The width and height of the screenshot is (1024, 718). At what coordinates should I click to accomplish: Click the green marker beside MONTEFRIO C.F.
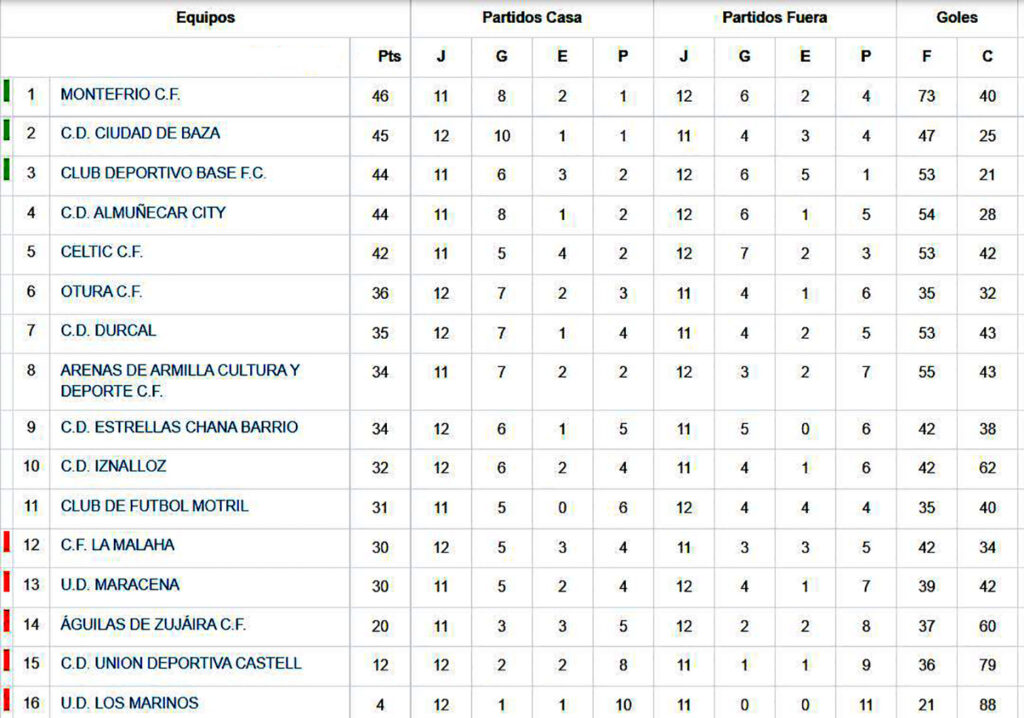click(x=7, y=91)
